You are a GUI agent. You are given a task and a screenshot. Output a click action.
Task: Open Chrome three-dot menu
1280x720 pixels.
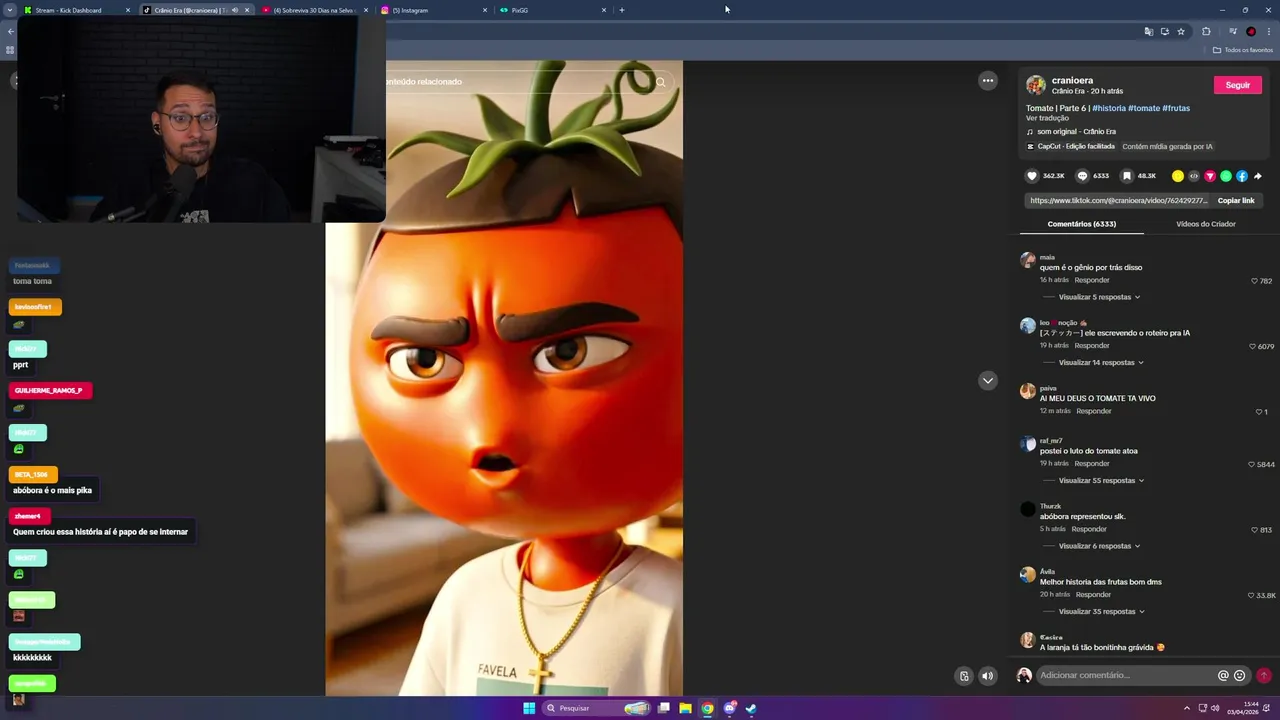coord(1267,31)
